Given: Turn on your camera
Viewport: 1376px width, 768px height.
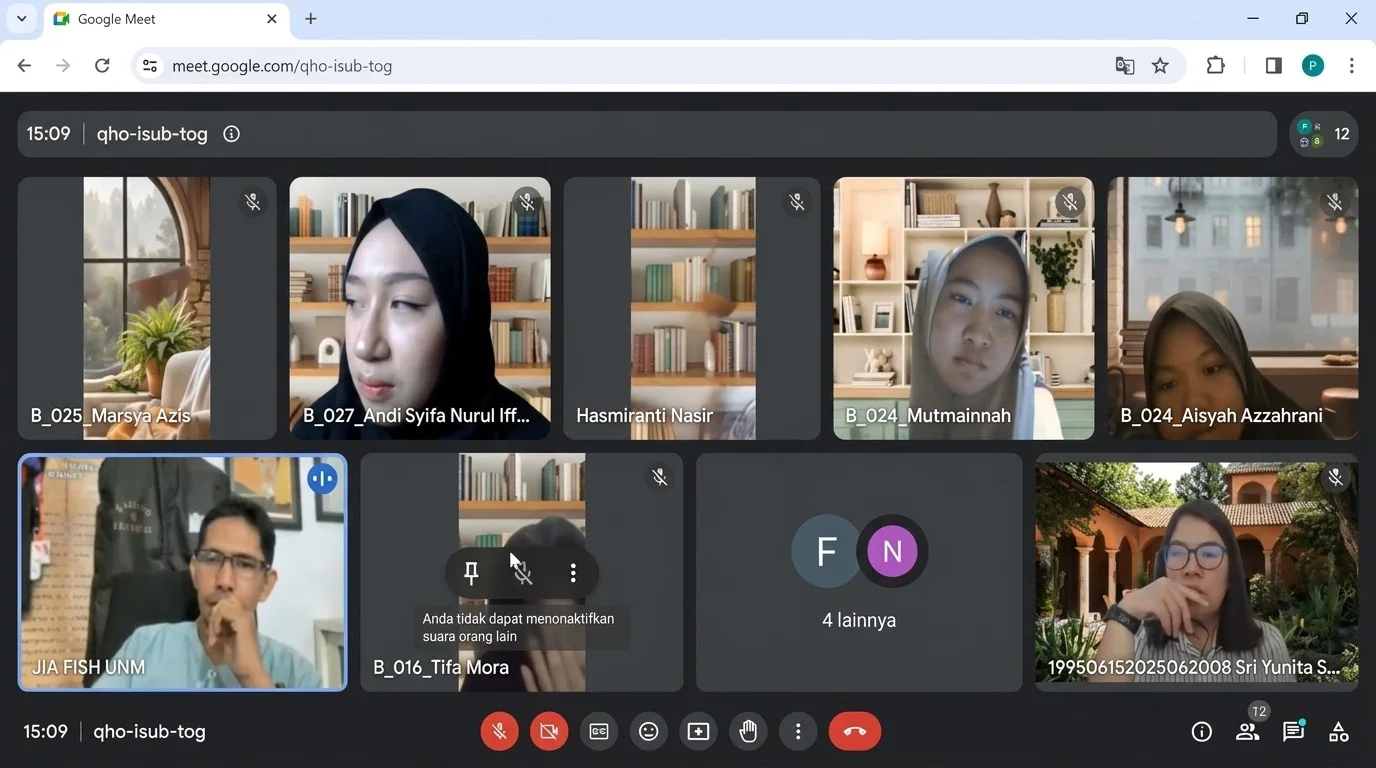Looking at the screenshot, I should pos(549,732).
